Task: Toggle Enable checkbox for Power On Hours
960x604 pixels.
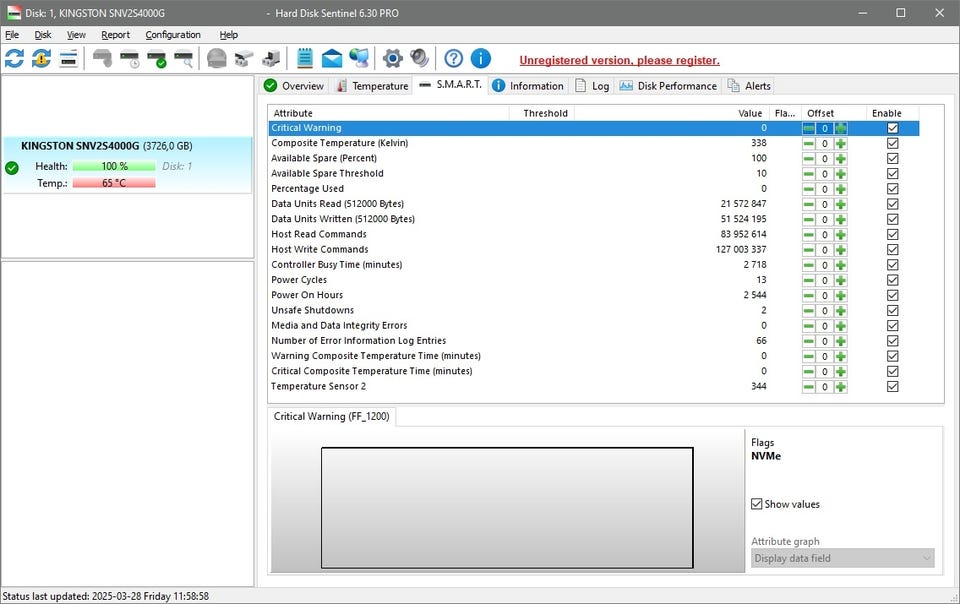Action: [x=893, y=296]
